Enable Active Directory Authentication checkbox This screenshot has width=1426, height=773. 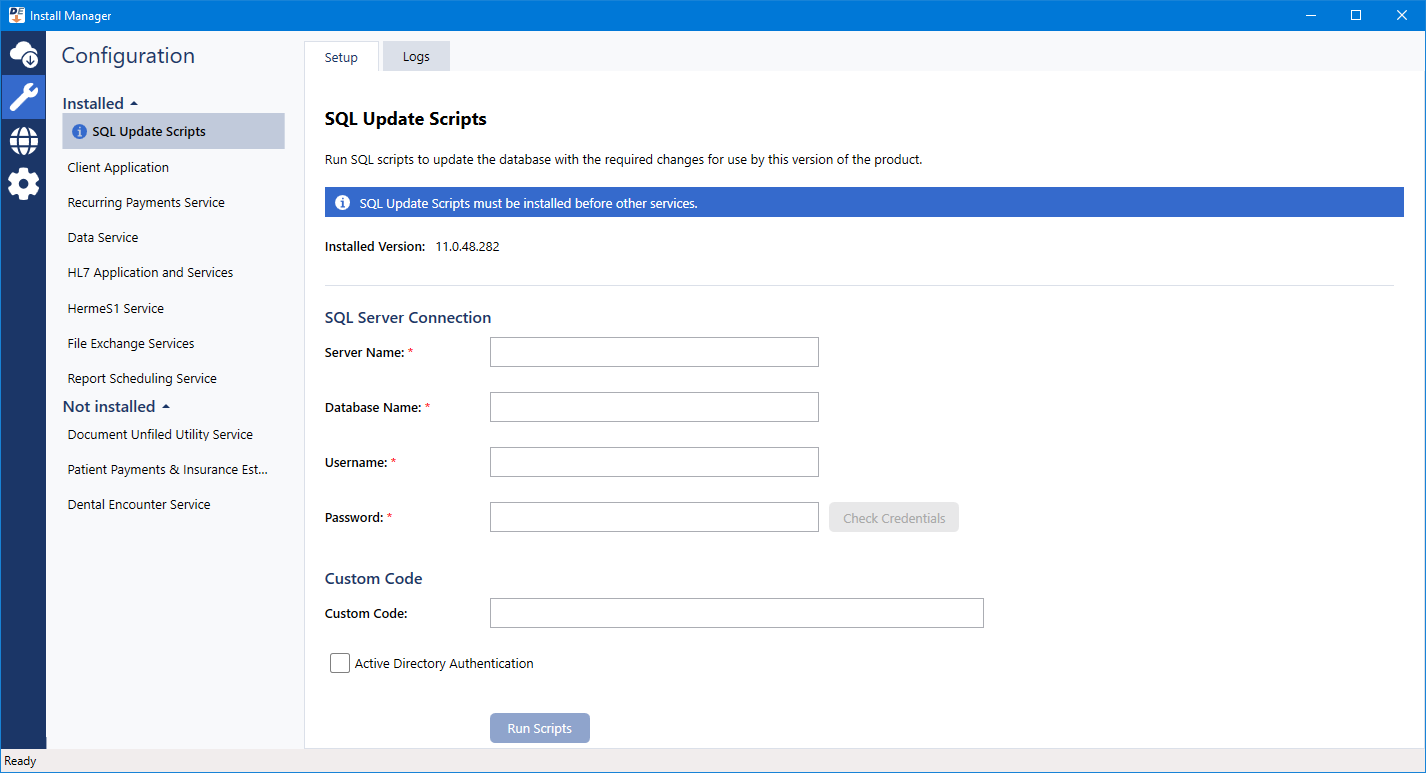[340, 663]
